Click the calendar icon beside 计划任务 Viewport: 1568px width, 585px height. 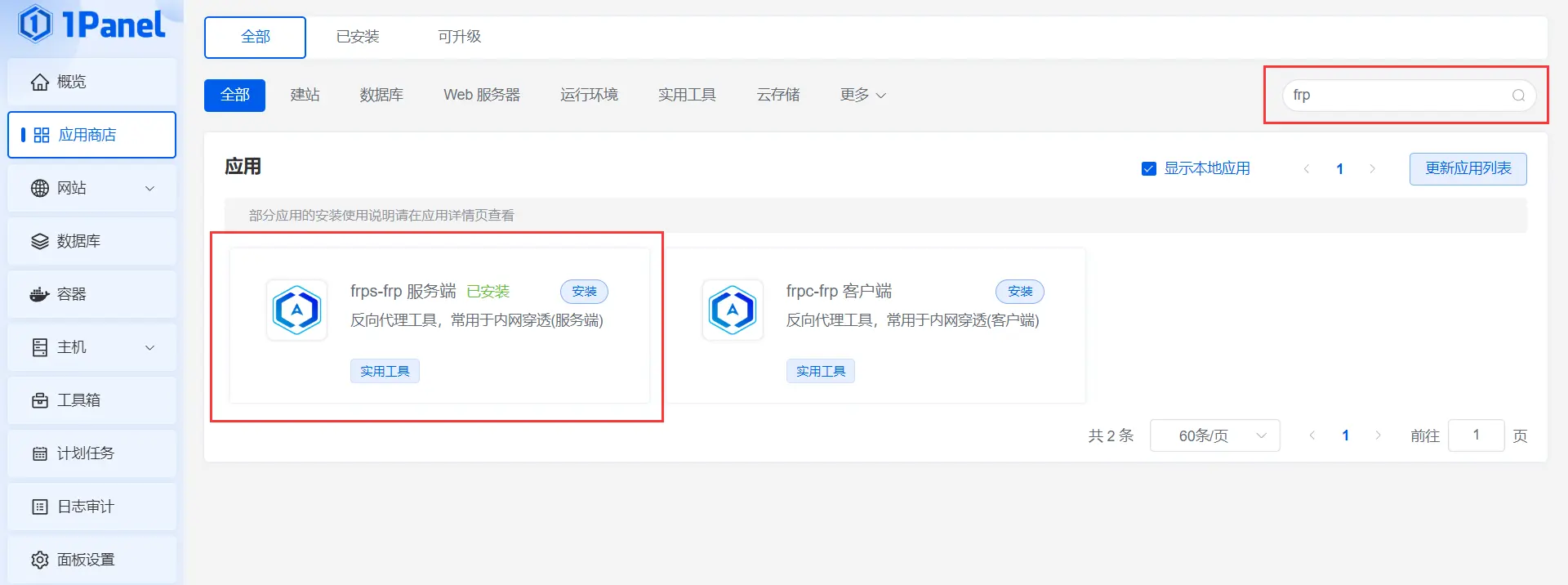pyautogui.click(x=40, y=453)
